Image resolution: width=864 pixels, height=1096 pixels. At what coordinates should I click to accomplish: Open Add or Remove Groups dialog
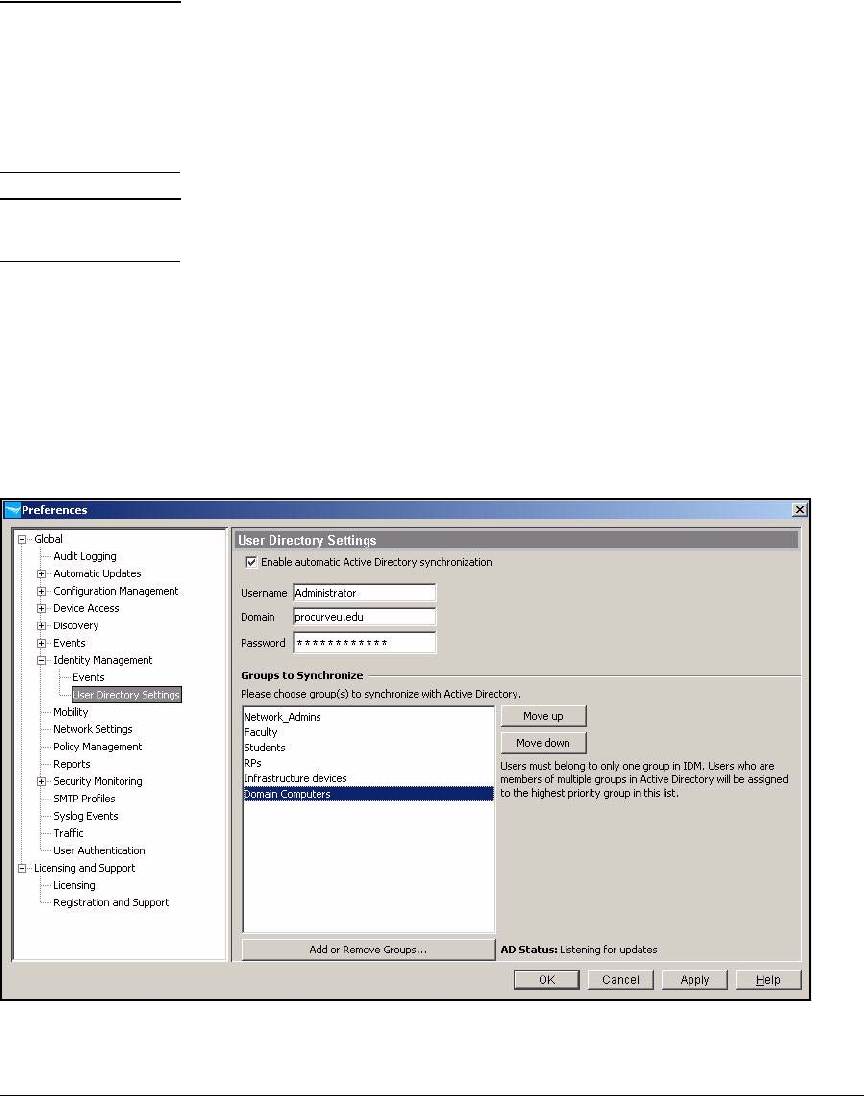[368, 950]
